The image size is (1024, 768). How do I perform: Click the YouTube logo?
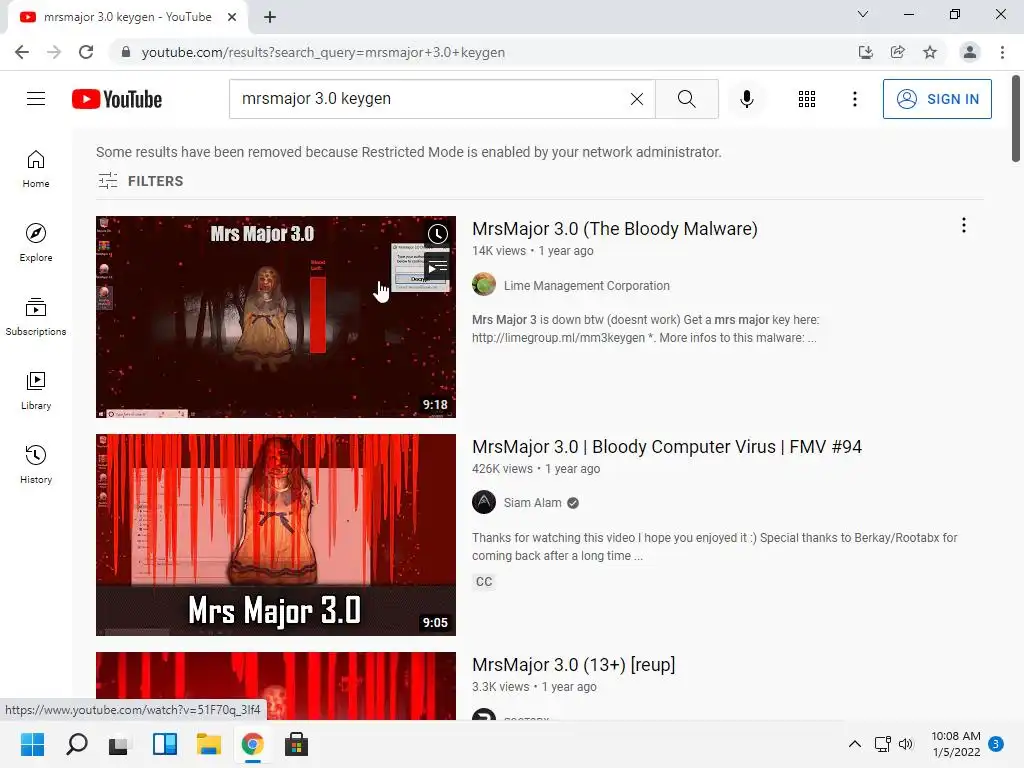point(117,99)
